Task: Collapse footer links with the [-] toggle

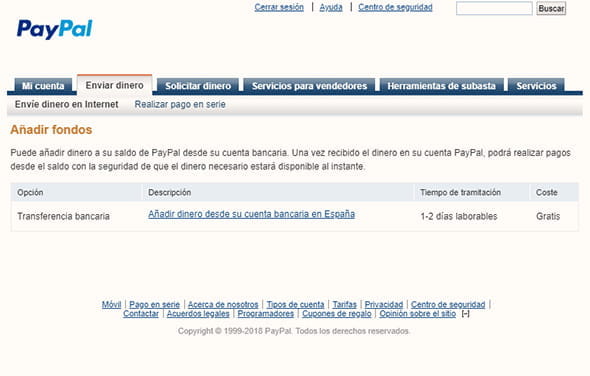Action: pos(465,314)
